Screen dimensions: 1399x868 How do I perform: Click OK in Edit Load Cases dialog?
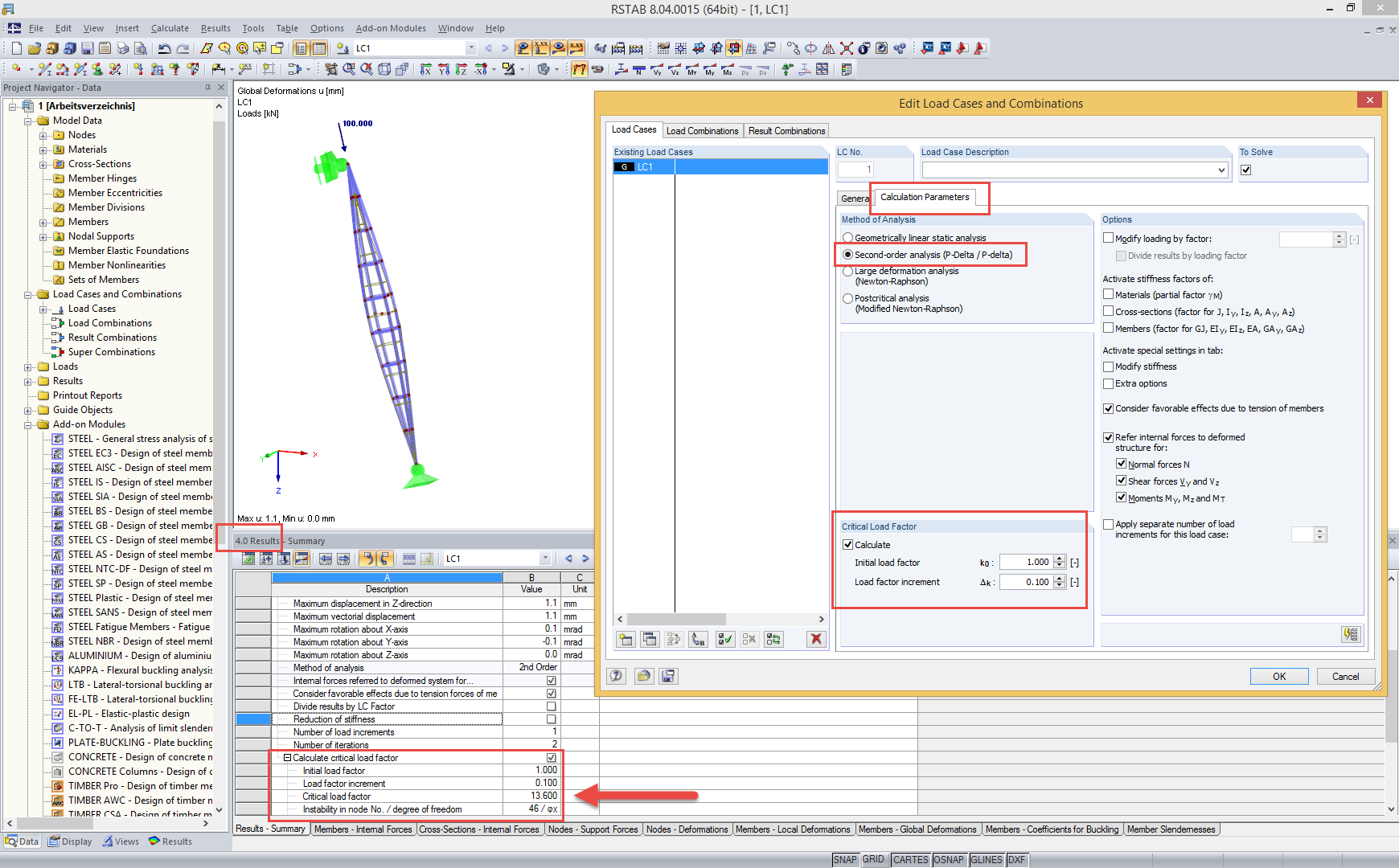pyautogui.click(x=1279, y=677)
